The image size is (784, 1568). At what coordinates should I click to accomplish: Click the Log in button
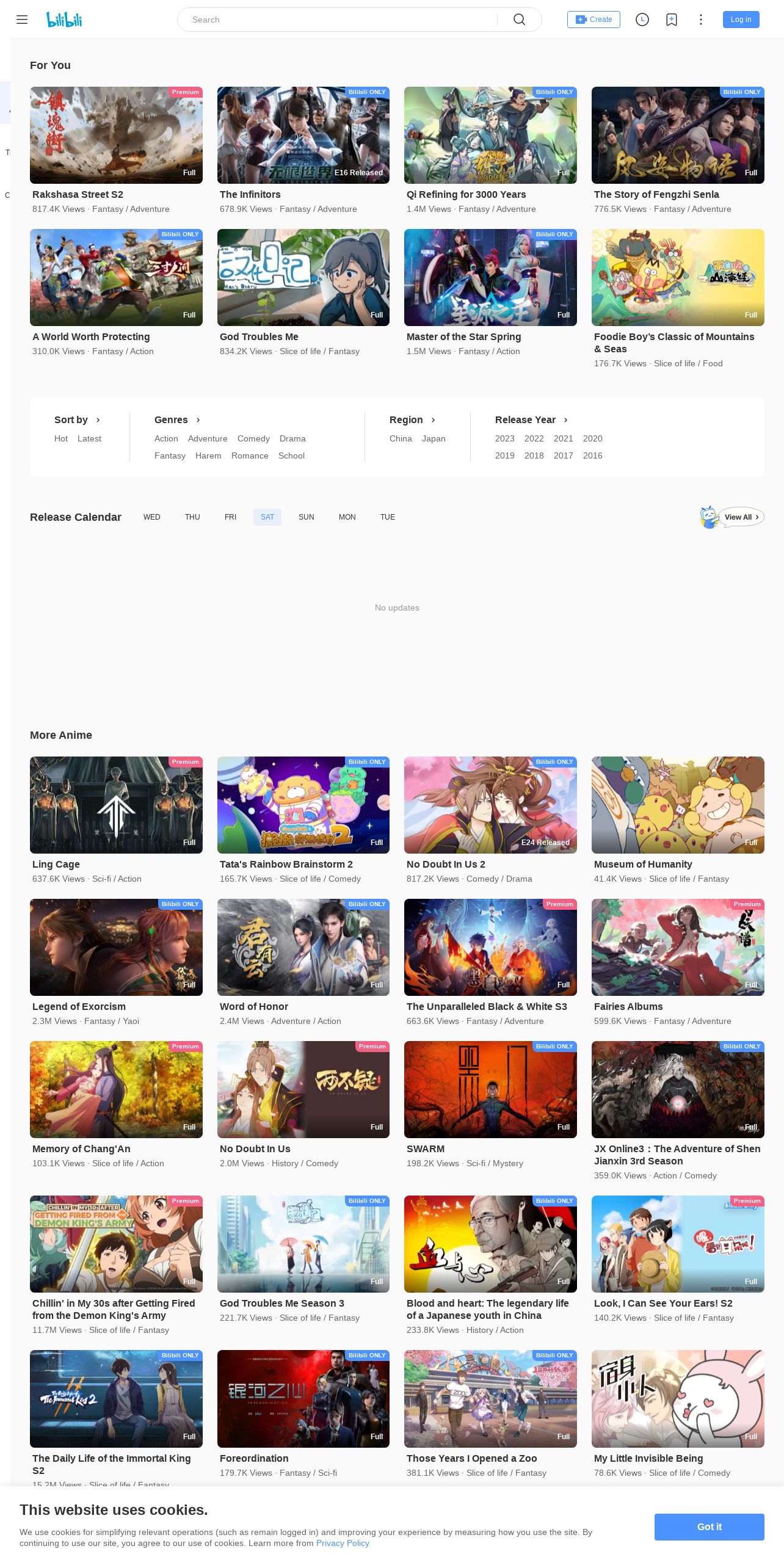741,20
